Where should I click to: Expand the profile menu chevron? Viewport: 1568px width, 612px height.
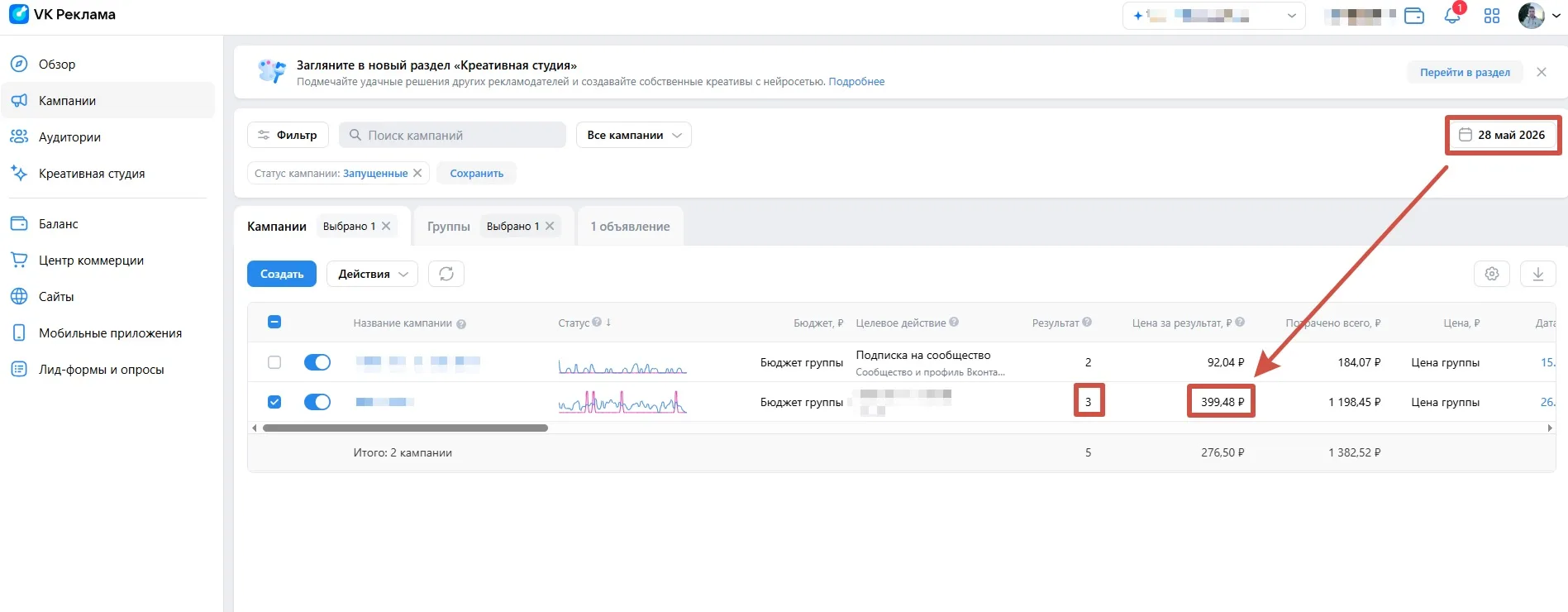1556,16
